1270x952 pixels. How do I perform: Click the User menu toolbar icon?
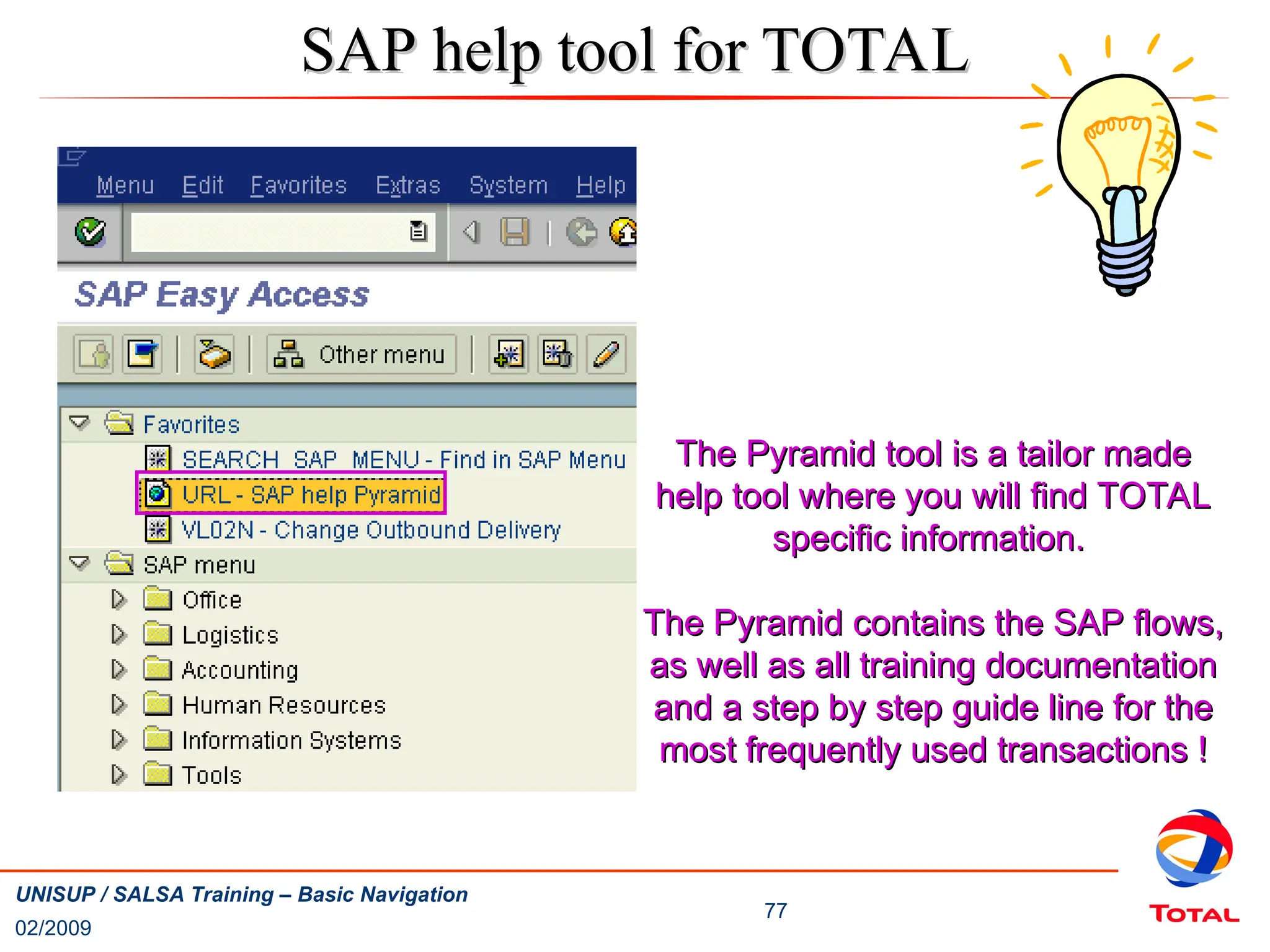tap(94, 355)
